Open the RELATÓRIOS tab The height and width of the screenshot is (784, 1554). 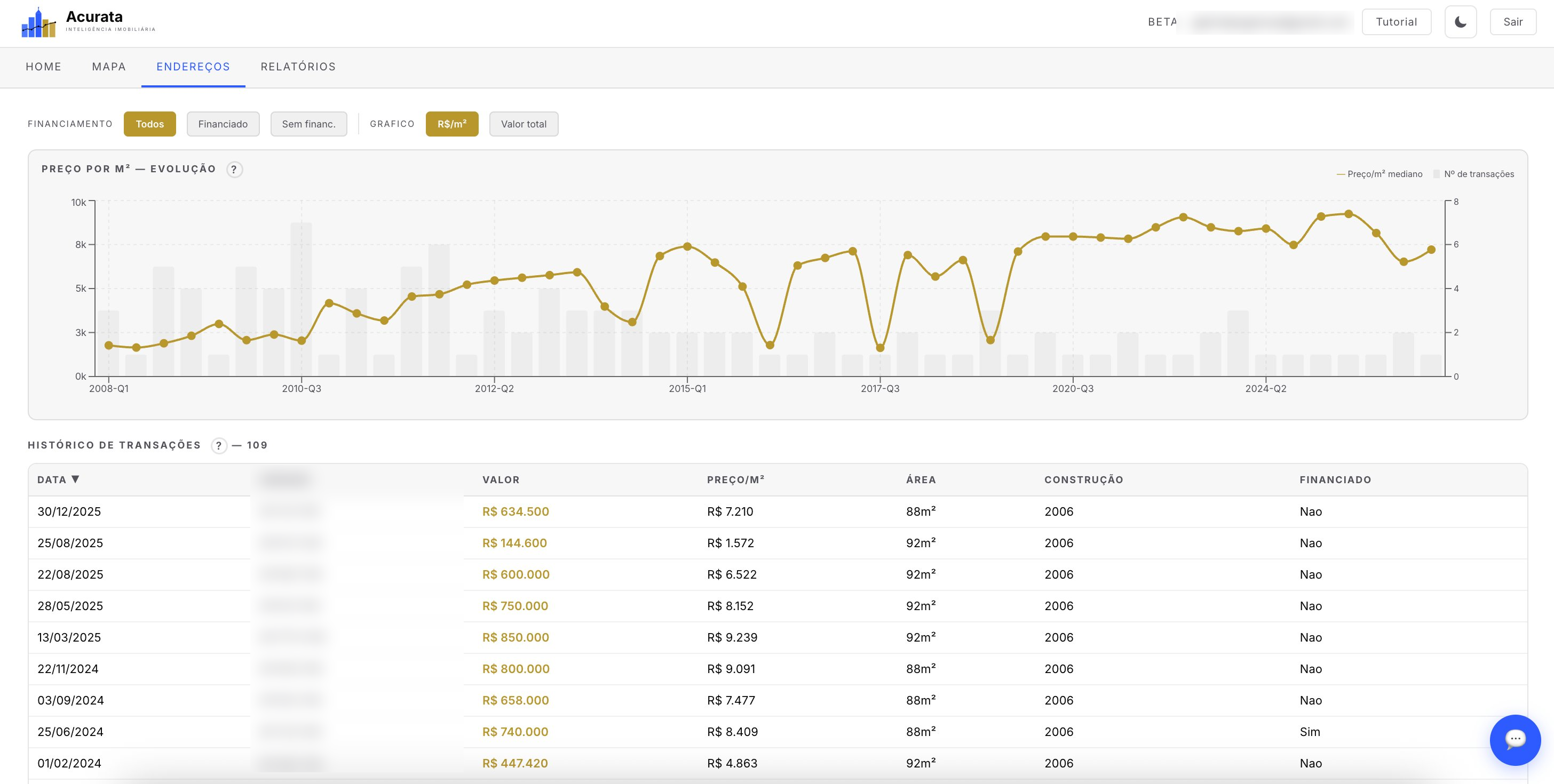tap(298, 67)
